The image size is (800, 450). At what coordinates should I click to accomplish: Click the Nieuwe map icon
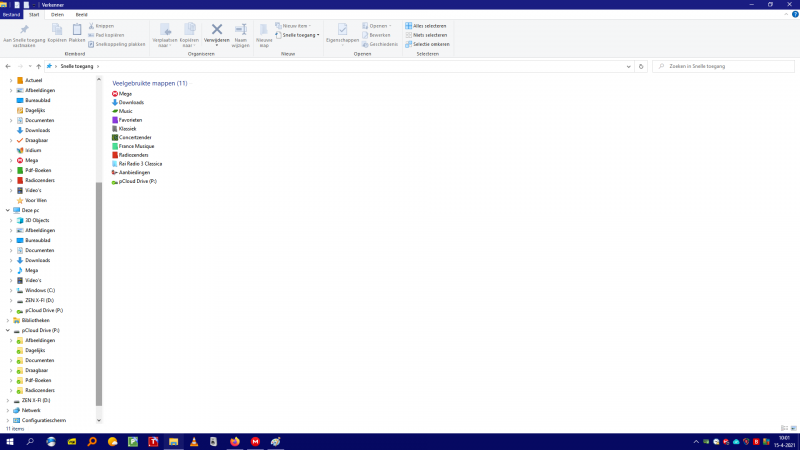coord(264,31)
